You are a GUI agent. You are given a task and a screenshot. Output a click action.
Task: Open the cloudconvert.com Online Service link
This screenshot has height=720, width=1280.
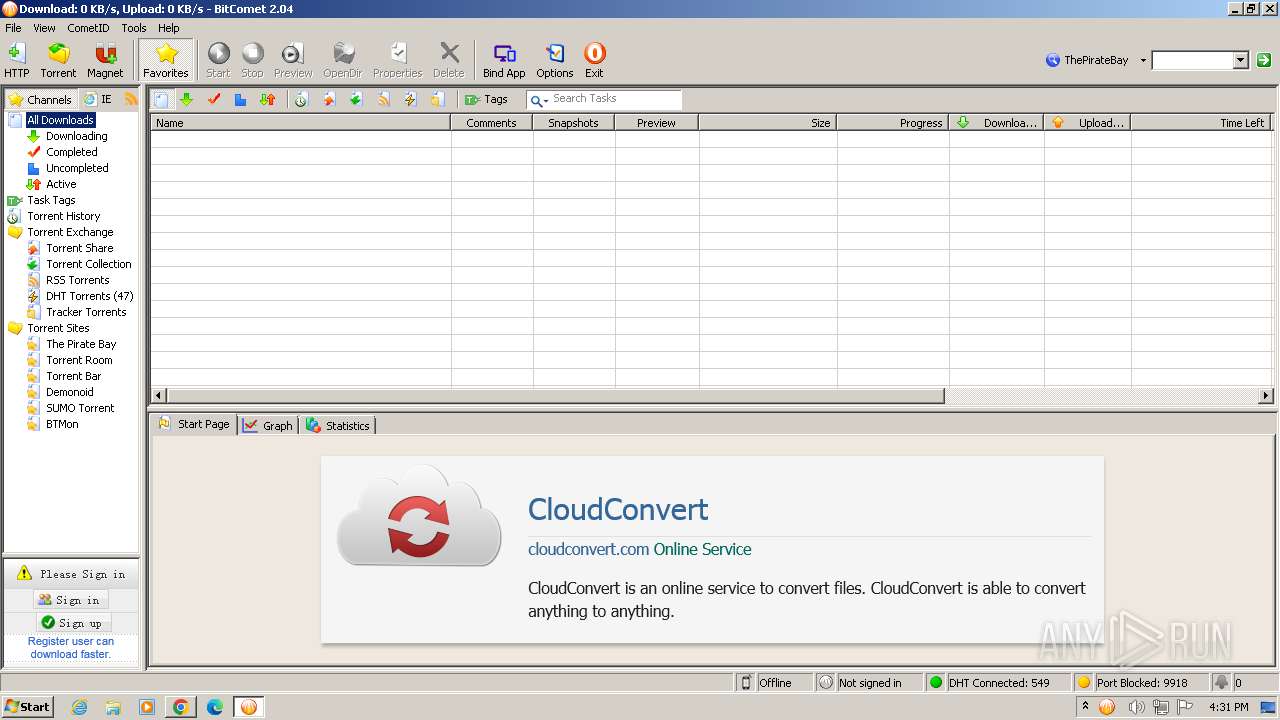639,549
